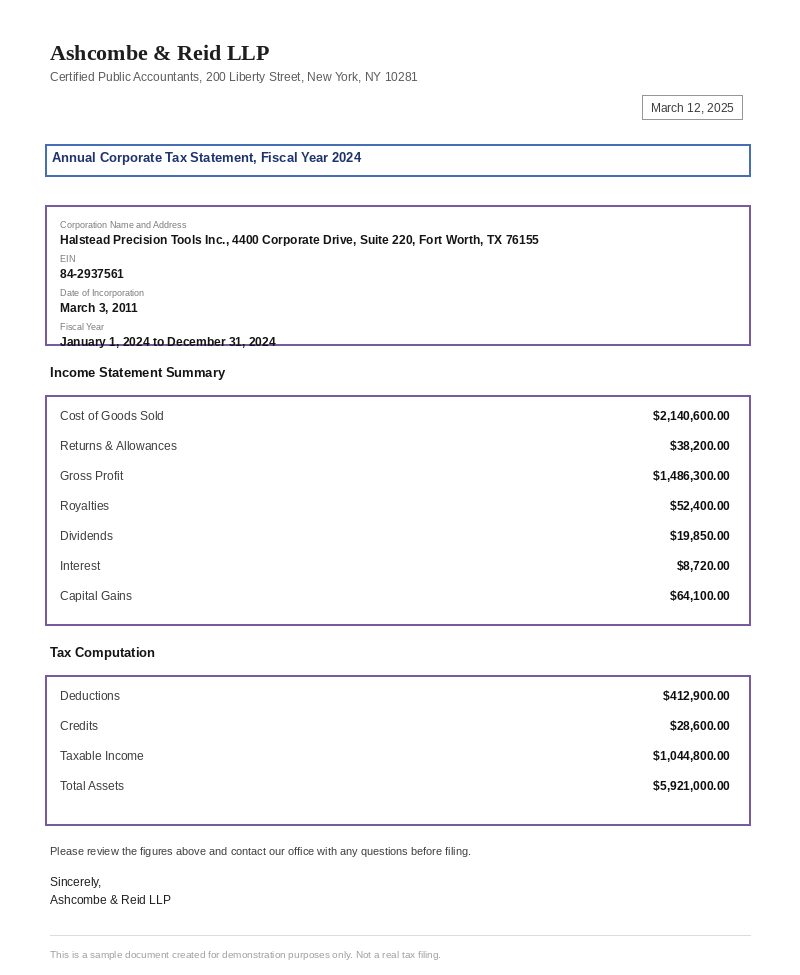Click the Gross Profit label
The height and width of the screenshot is (975, 800).
[x=91, y=476]
